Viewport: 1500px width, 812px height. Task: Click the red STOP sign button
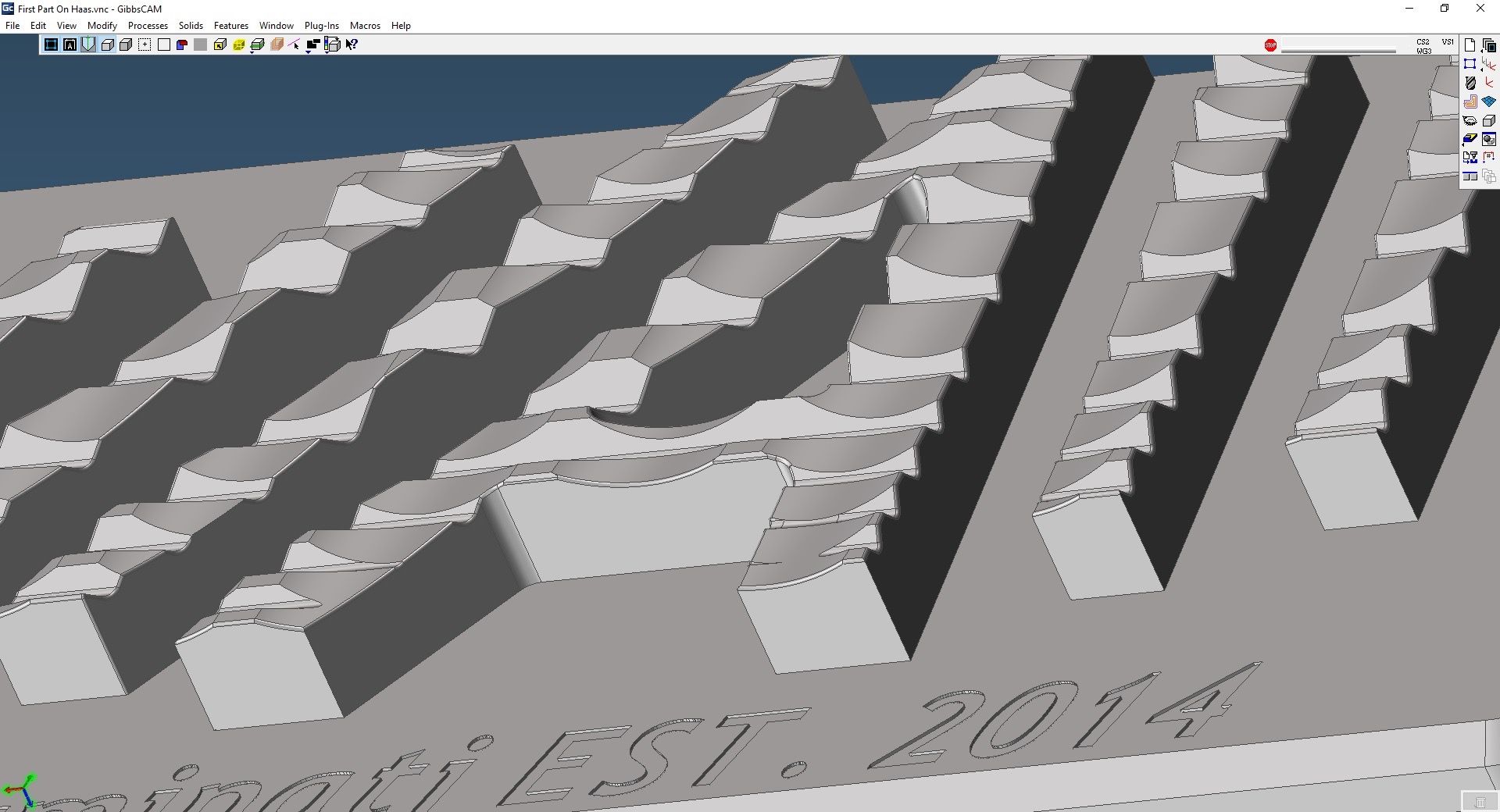click(1270, 45)
